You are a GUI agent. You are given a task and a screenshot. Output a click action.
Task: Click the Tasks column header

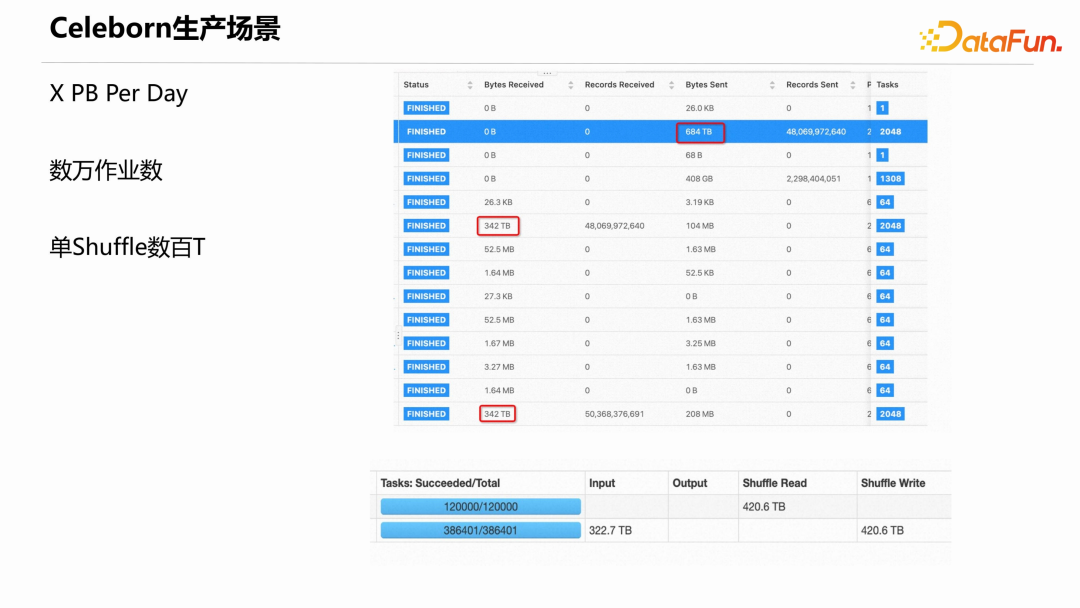(887, 85)
